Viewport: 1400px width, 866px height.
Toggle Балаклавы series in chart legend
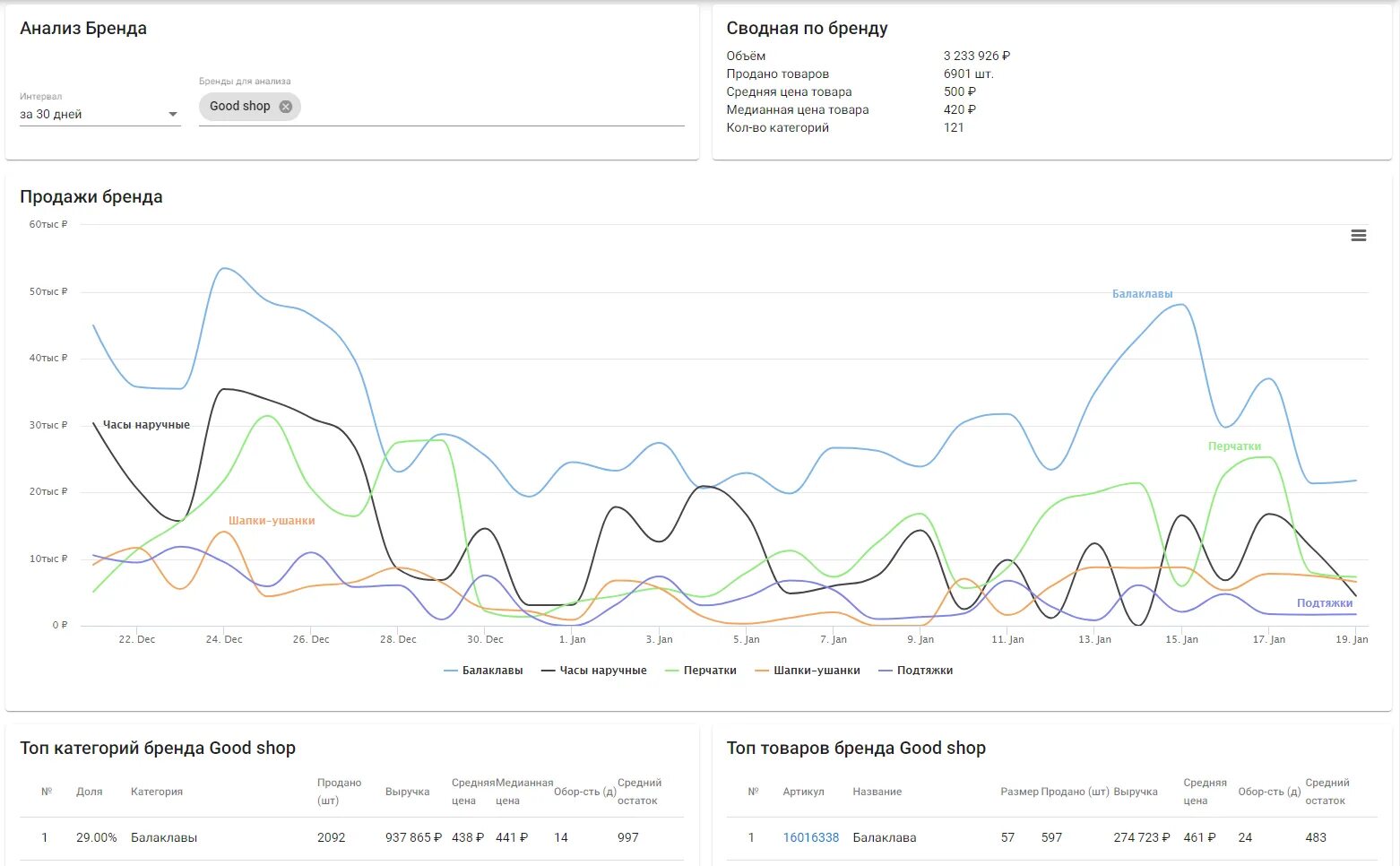(x=483, y=671)
